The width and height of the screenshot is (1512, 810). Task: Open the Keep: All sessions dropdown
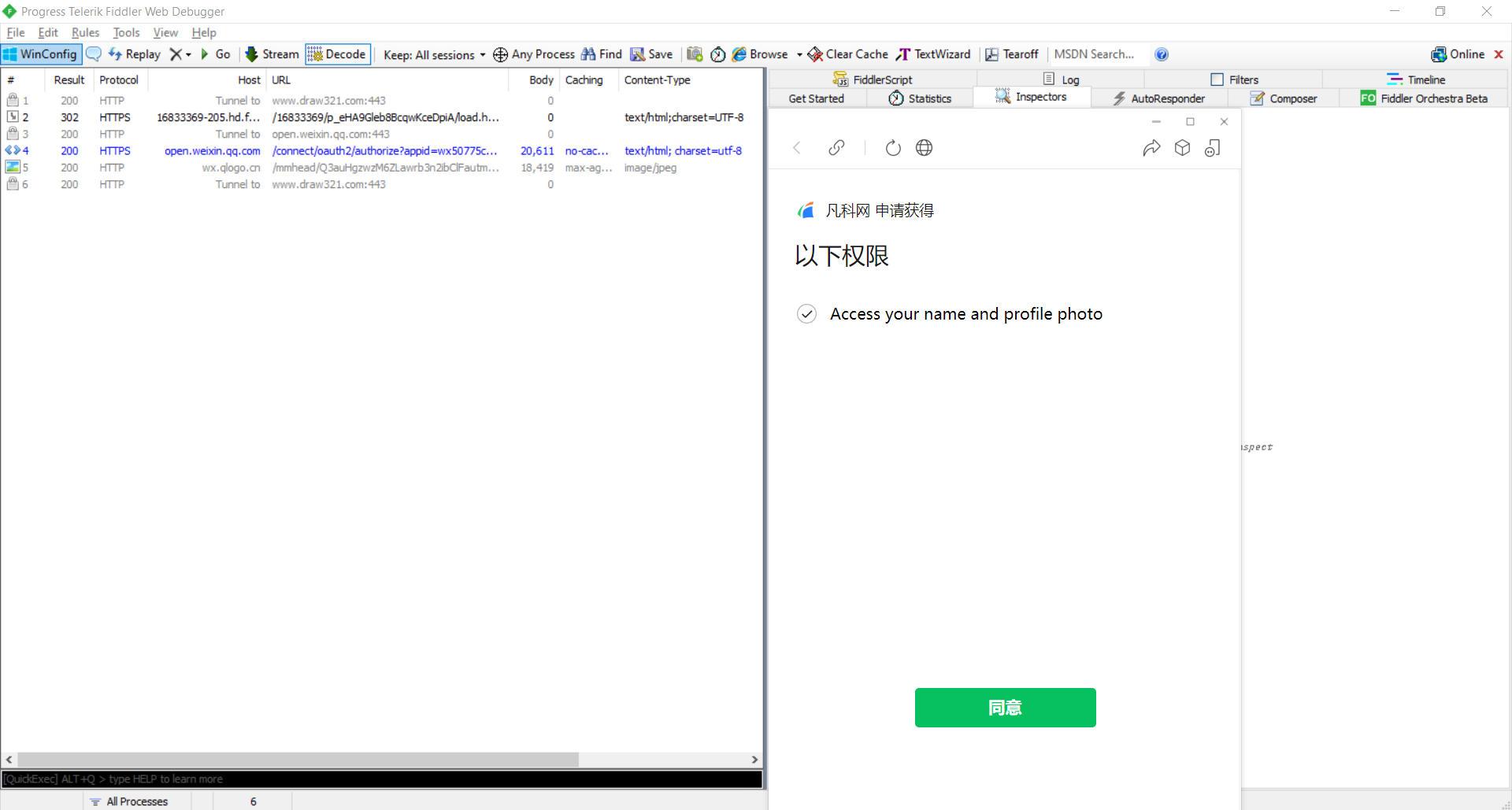click(x=434, y=54)
